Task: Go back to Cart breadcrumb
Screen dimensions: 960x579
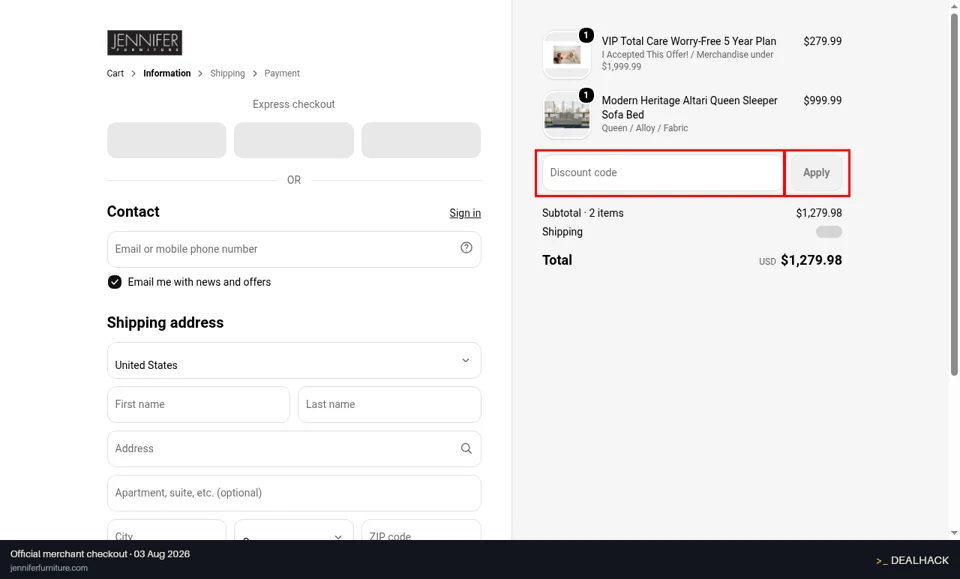Action: coord(115,73)
